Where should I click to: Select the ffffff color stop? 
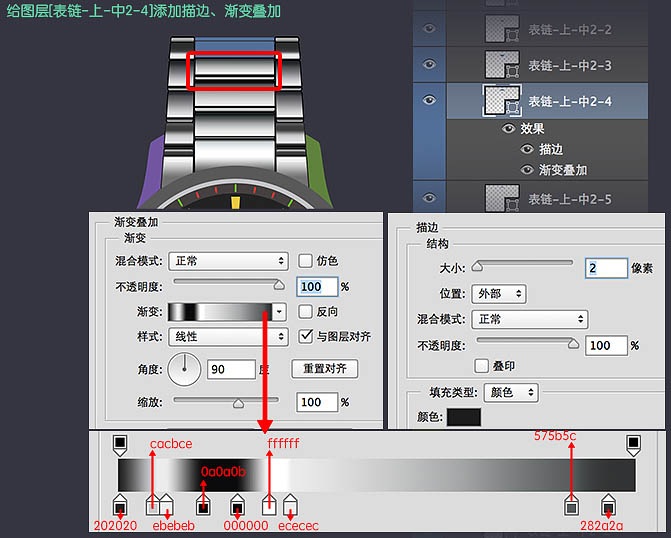pyautogui.click(x=269, y=505)
